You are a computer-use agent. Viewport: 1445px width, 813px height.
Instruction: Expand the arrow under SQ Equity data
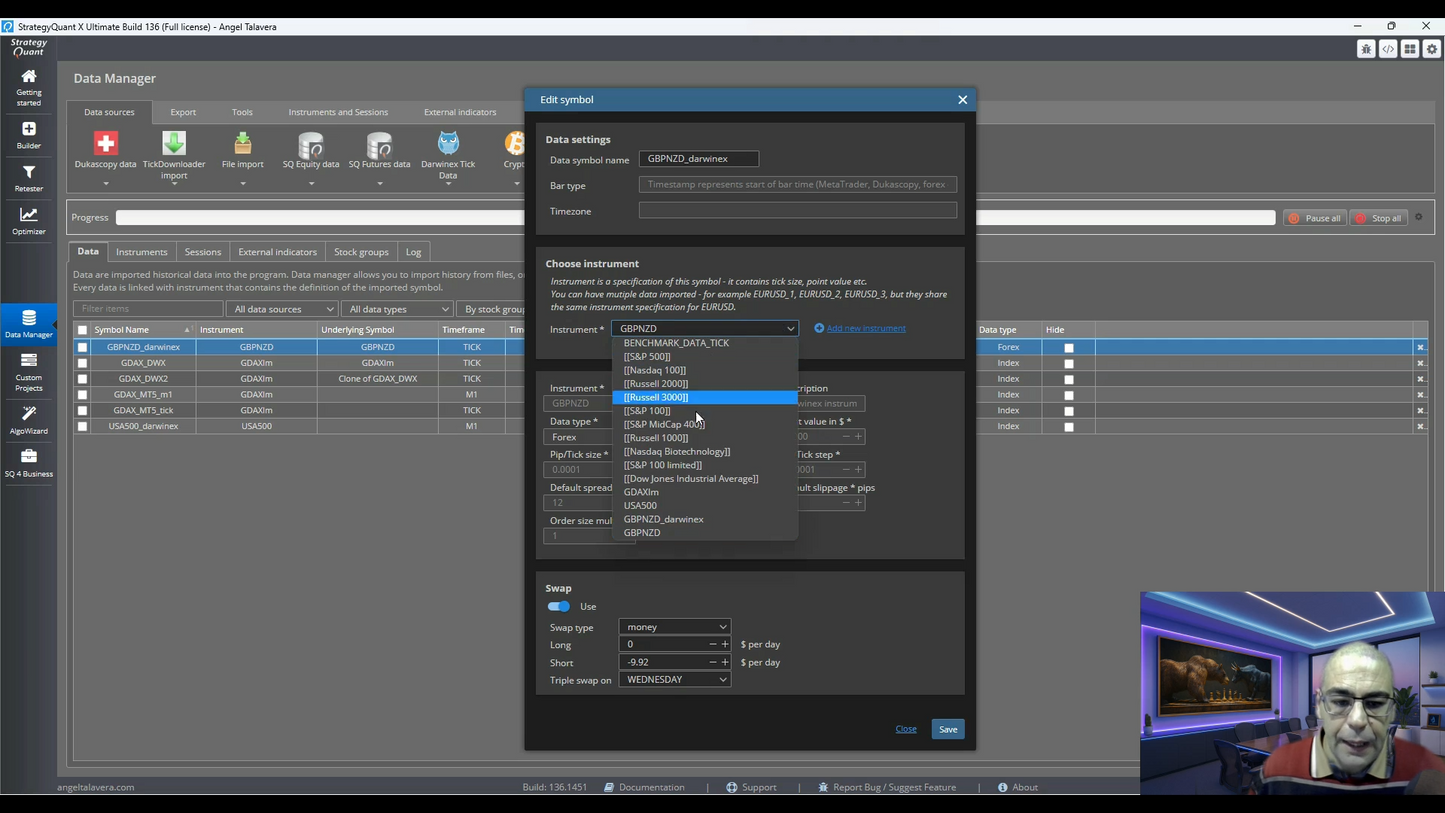(x=311, y=184)
